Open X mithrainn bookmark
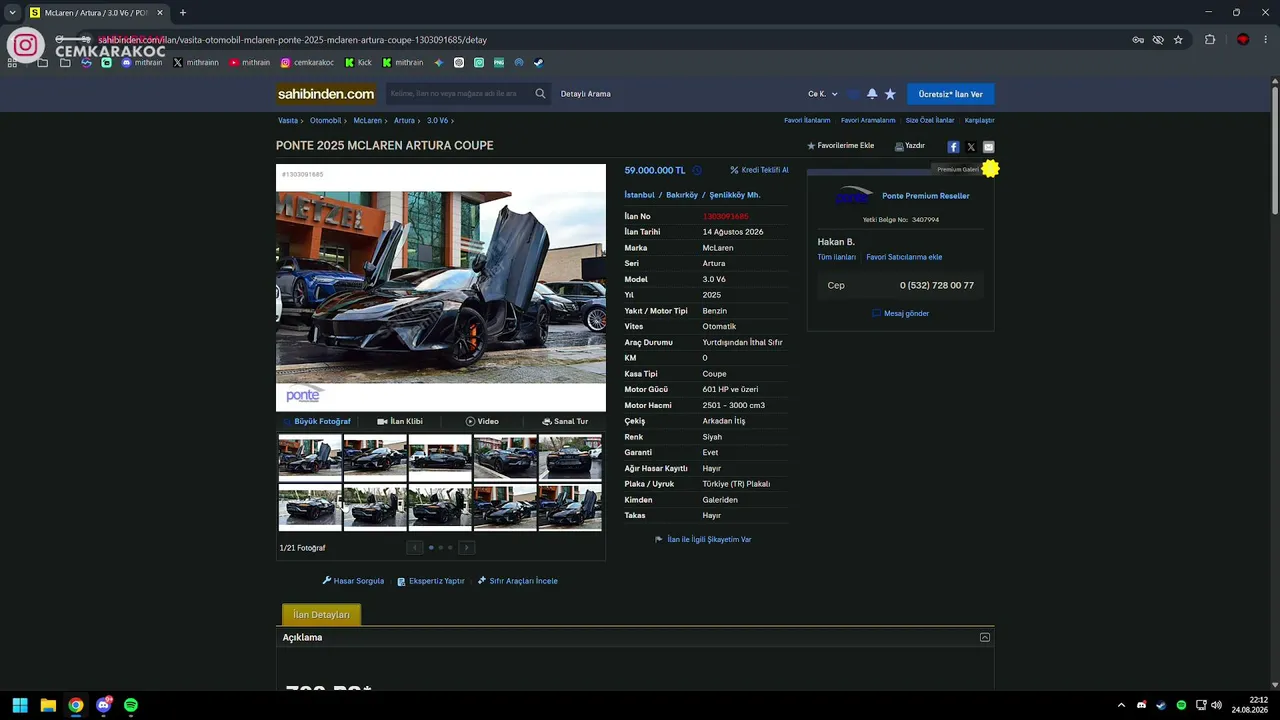The image size is (1280, 720). [x=195, y=62]
